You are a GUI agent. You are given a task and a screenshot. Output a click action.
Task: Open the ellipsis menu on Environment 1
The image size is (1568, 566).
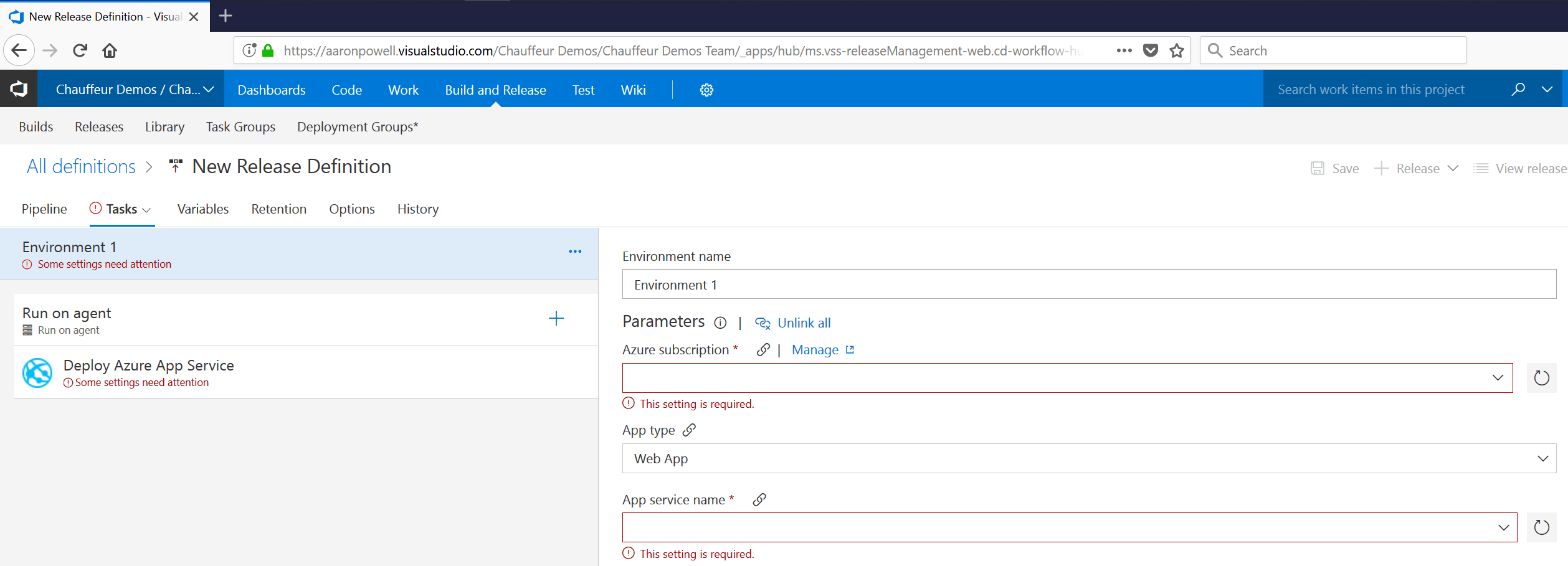pos(574,251)
